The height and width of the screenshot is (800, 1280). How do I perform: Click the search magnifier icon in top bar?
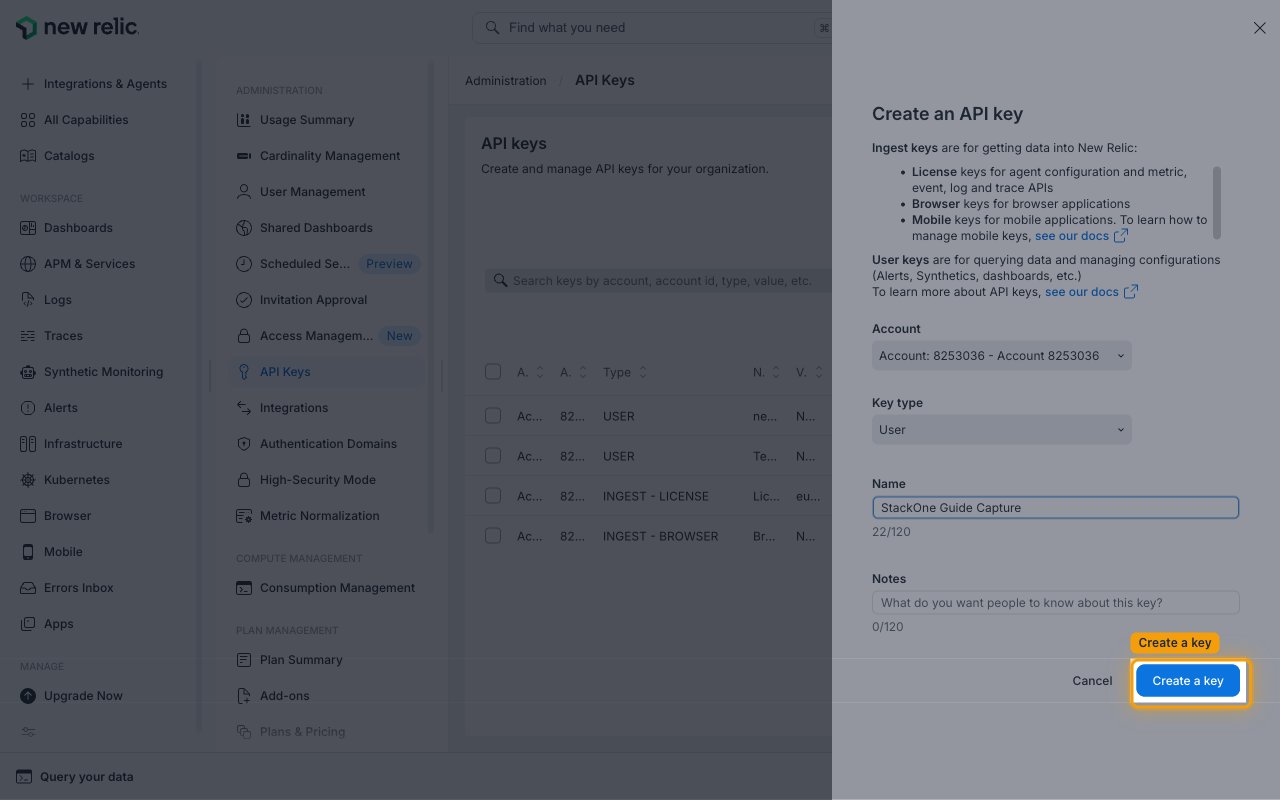coord(492,28)
